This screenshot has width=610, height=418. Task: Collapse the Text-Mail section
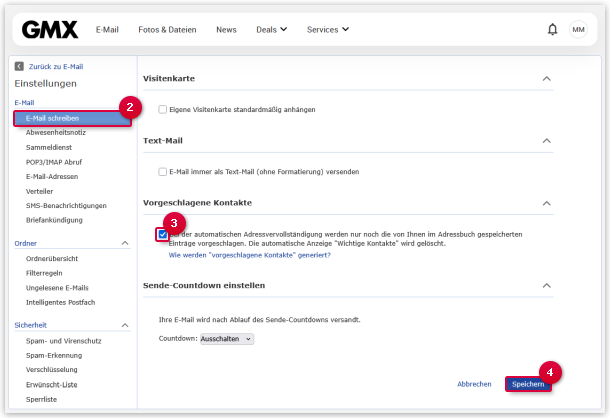point(546,141)
